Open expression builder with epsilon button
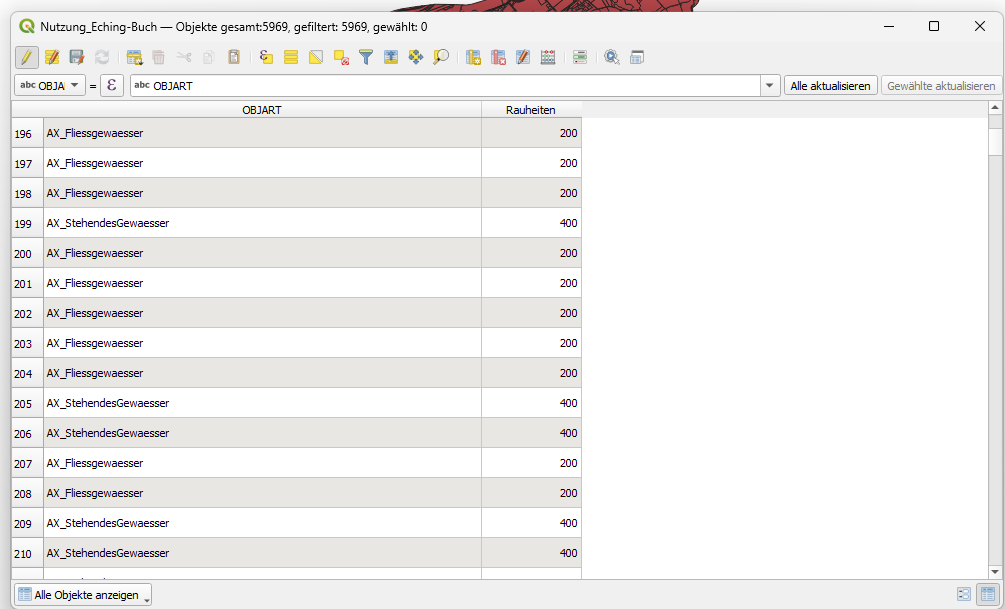Viewport: 1005px width, 609px height. 112,86
